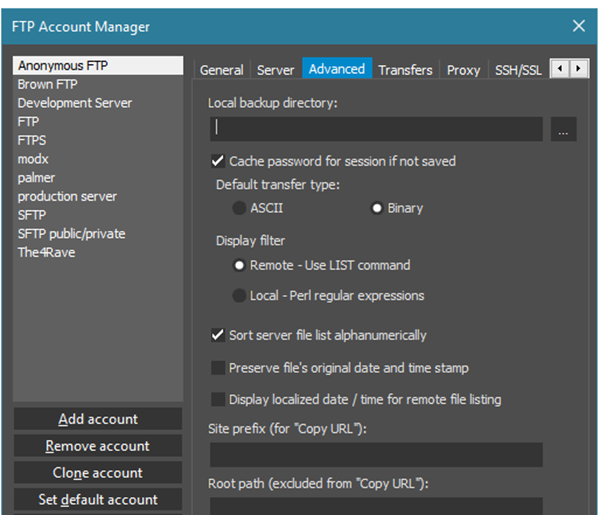Select The4Rave account
Screen dimensions: 600x515
click(98, 253)
